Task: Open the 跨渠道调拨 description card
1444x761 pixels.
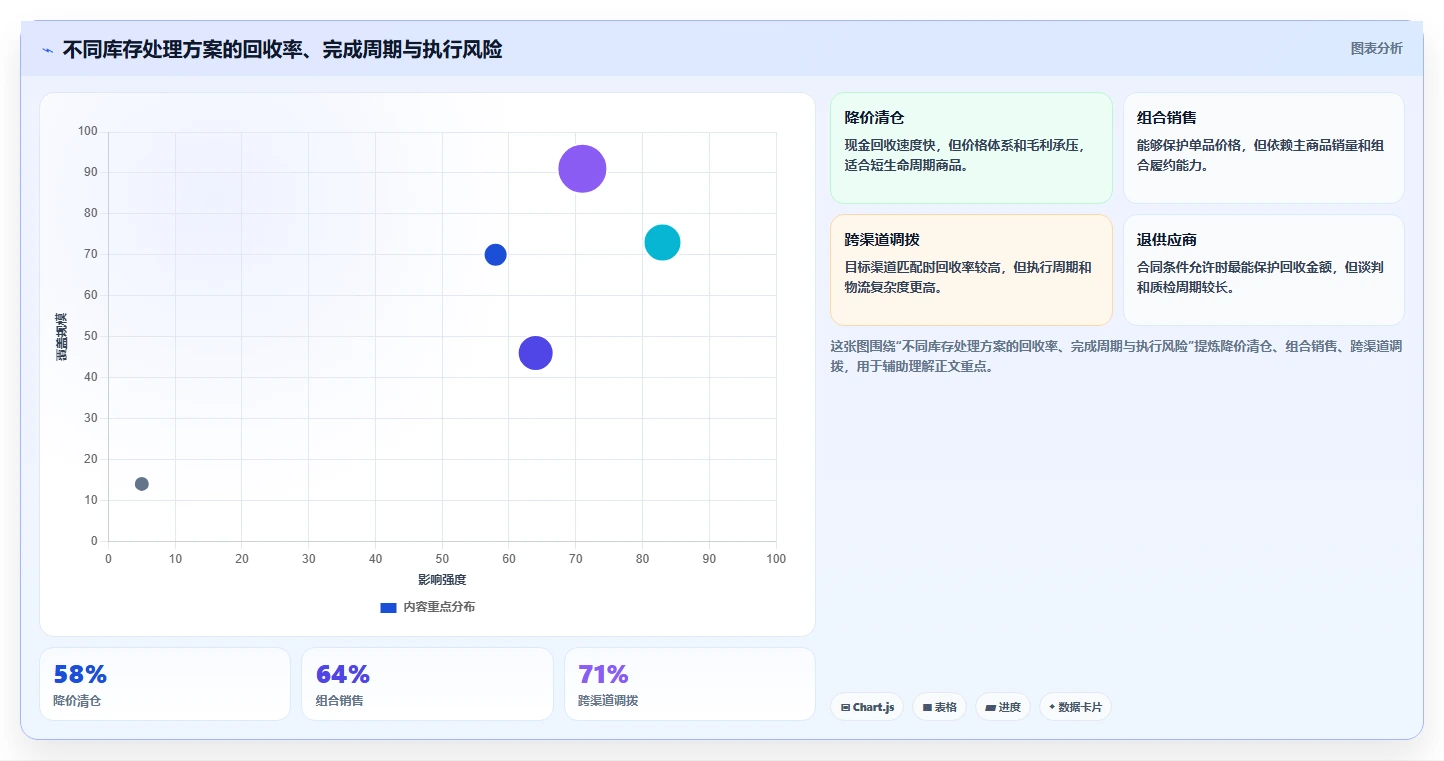Action: [971, 270]
